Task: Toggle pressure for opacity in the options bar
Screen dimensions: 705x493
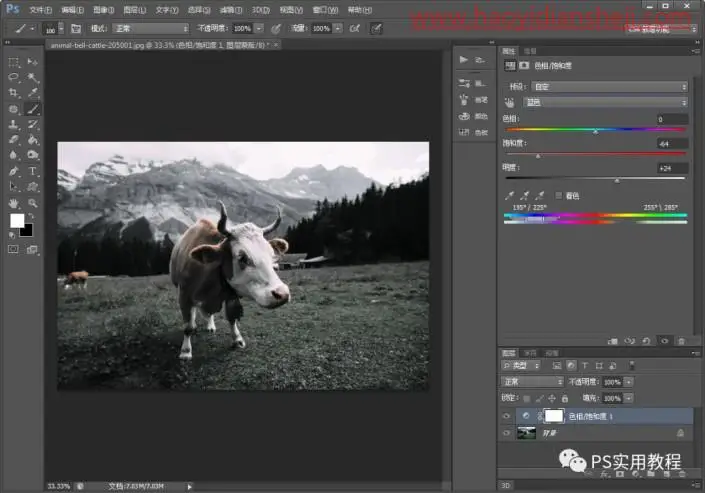Action: pyautogui.click(x=277, y=29)
